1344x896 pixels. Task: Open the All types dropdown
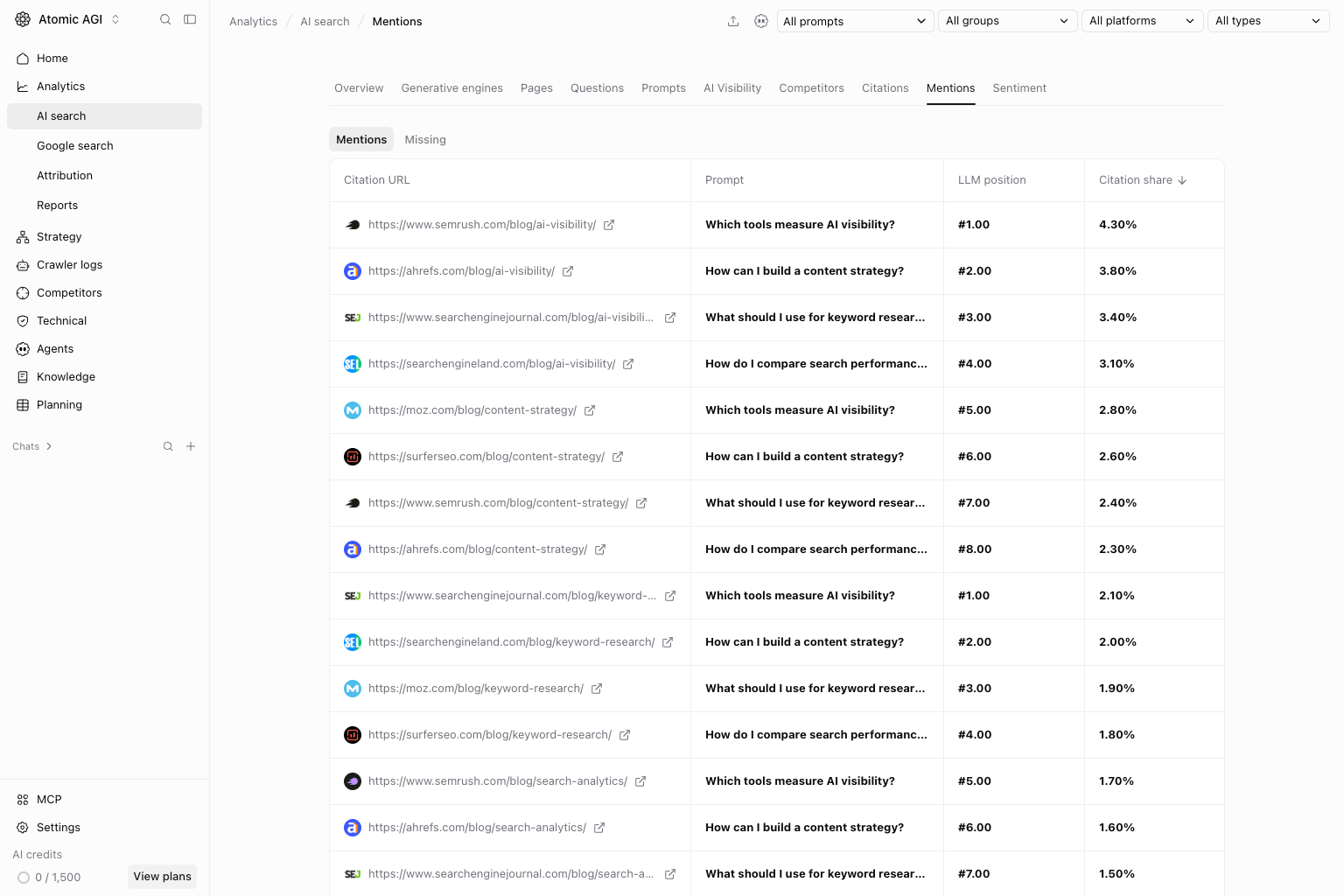point(1268,21)
